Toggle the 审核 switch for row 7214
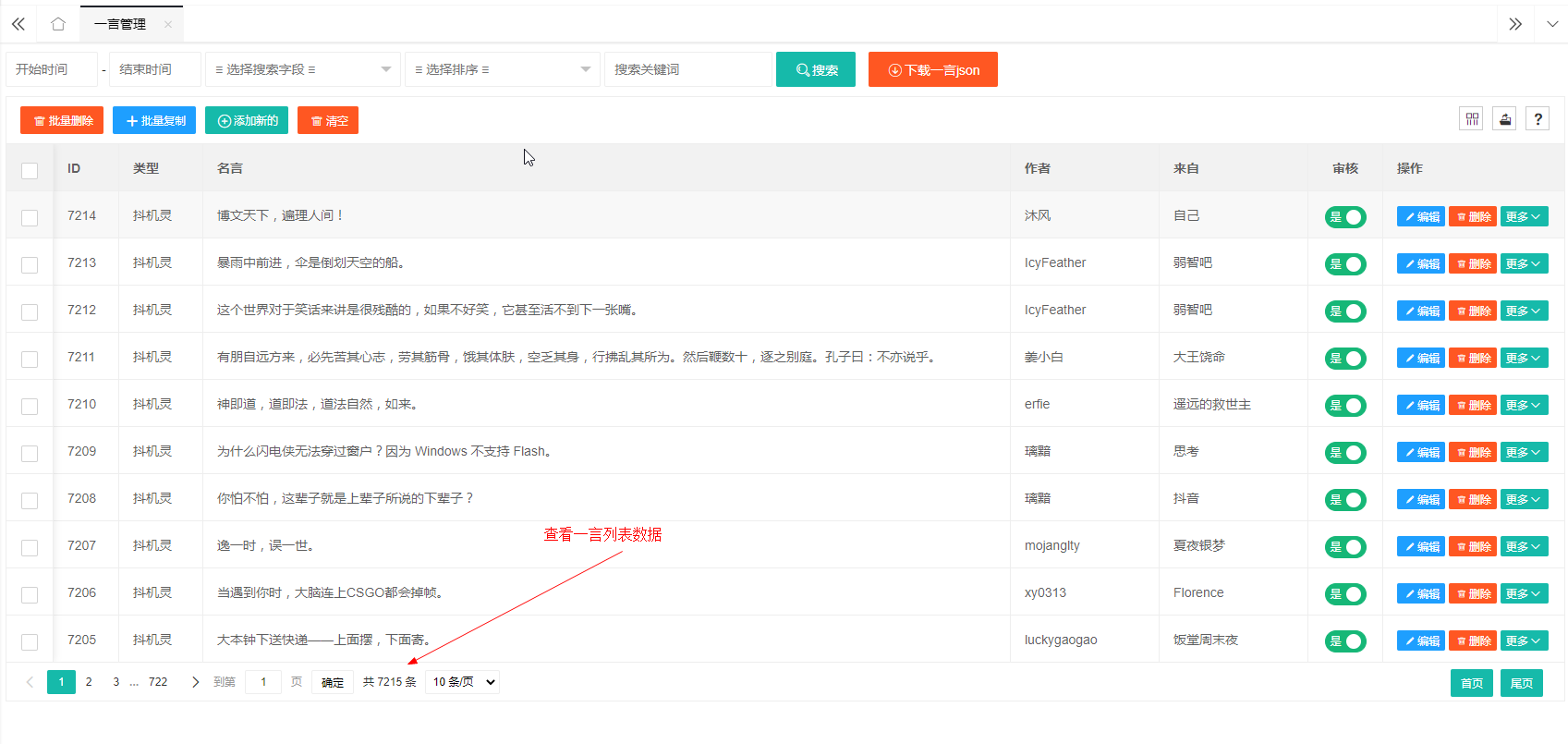The height and width of the screenshot is (744, 1568). pos(1345,217)
